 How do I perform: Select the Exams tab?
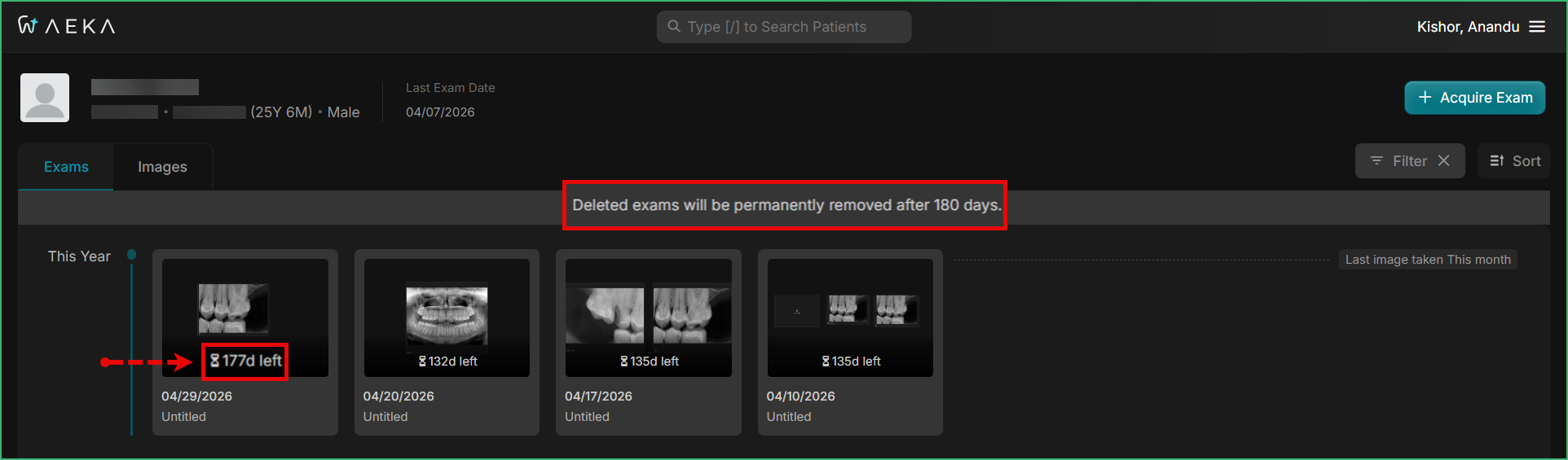coord(66,166)
